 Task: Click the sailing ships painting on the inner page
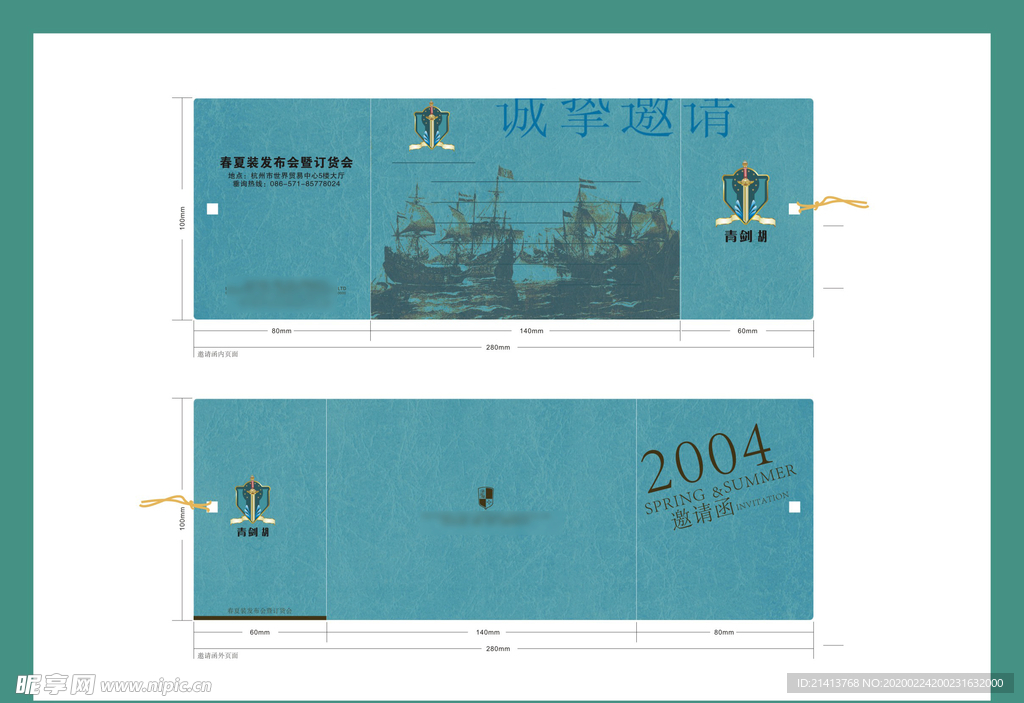click(525, 242)
